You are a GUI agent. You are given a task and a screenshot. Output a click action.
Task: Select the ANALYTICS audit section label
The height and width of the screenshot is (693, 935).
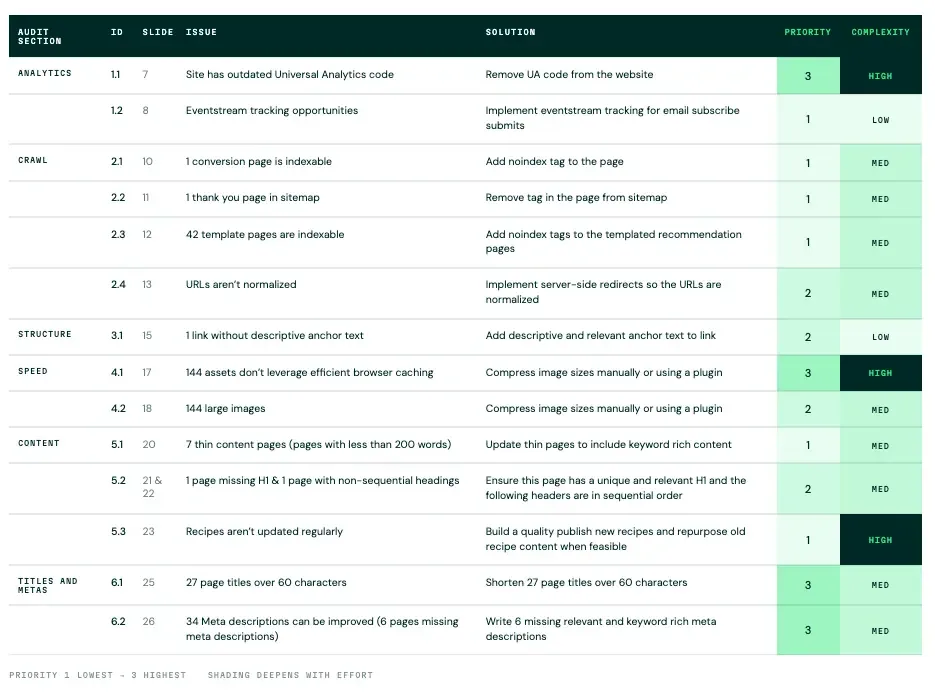[x=45, y=73]
